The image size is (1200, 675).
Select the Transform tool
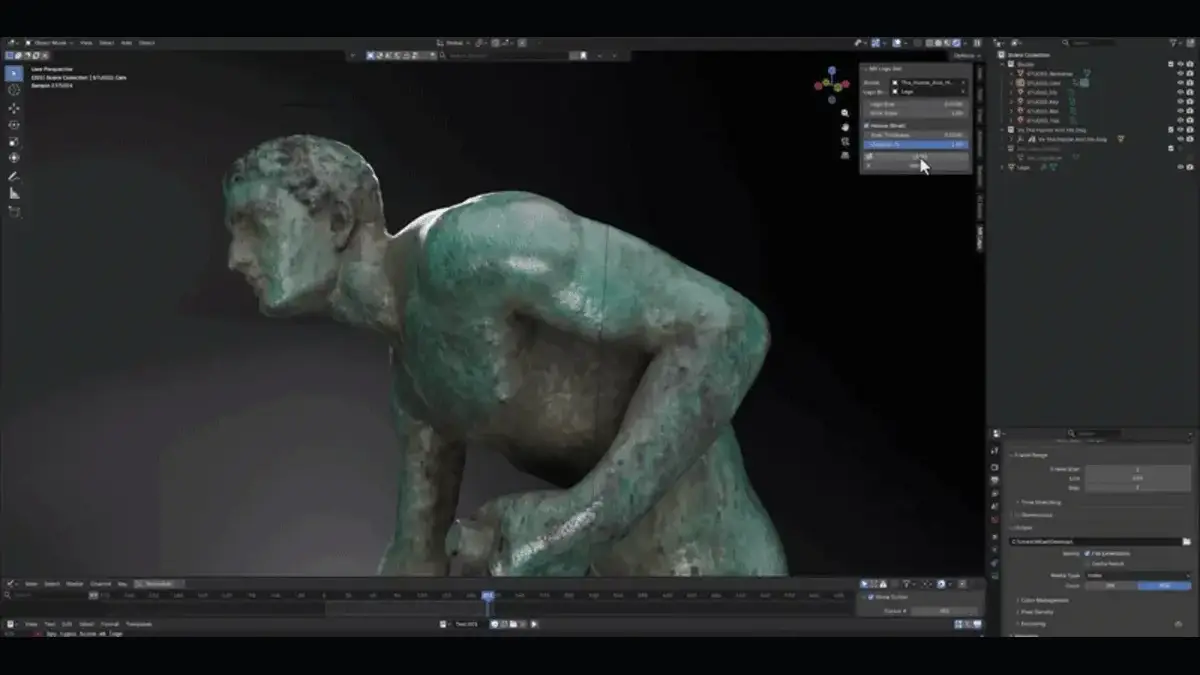point(14,157)
